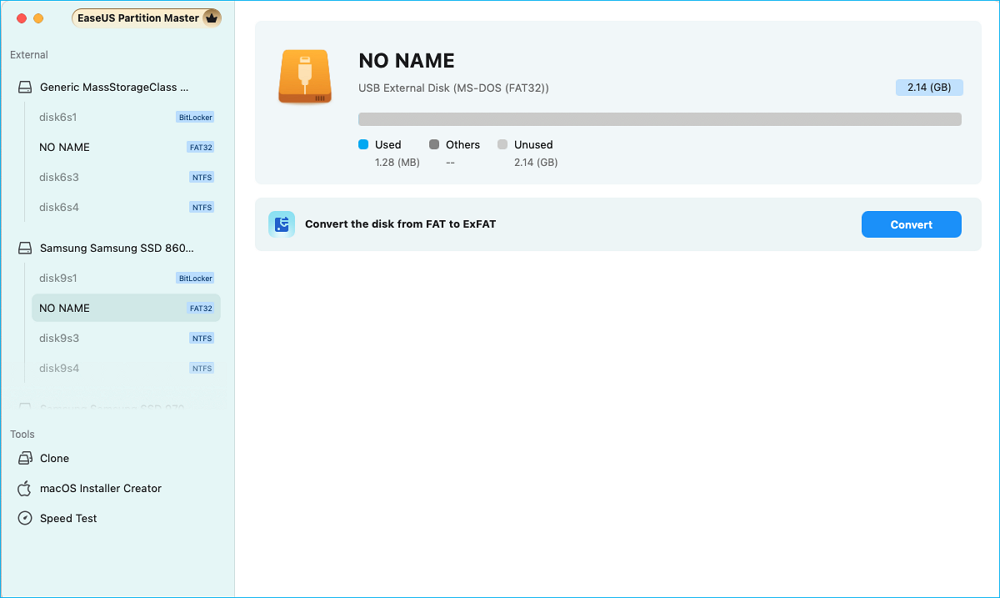The width and height of the screenshot is (1000, 598).
Task: Click the Clone tool icon
Action: [25, 458]
